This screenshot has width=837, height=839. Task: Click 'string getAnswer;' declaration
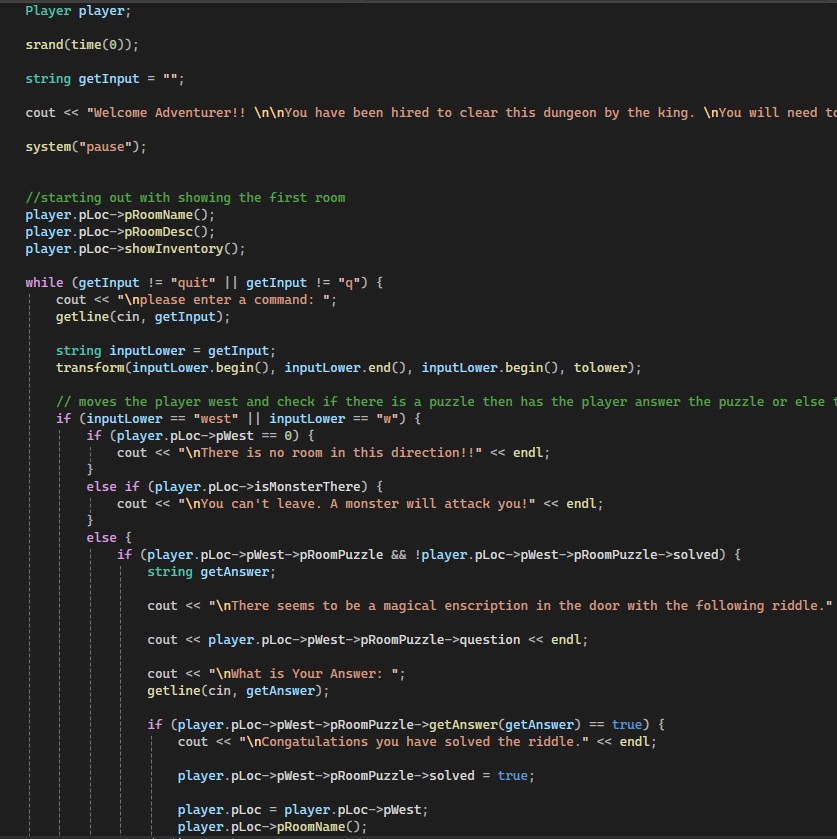pos(211,572)
